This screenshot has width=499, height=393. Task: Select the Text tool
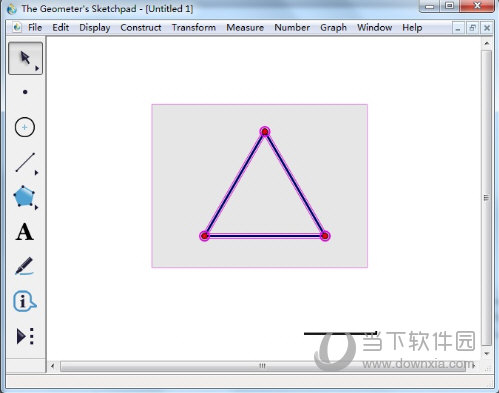point(25,232)
